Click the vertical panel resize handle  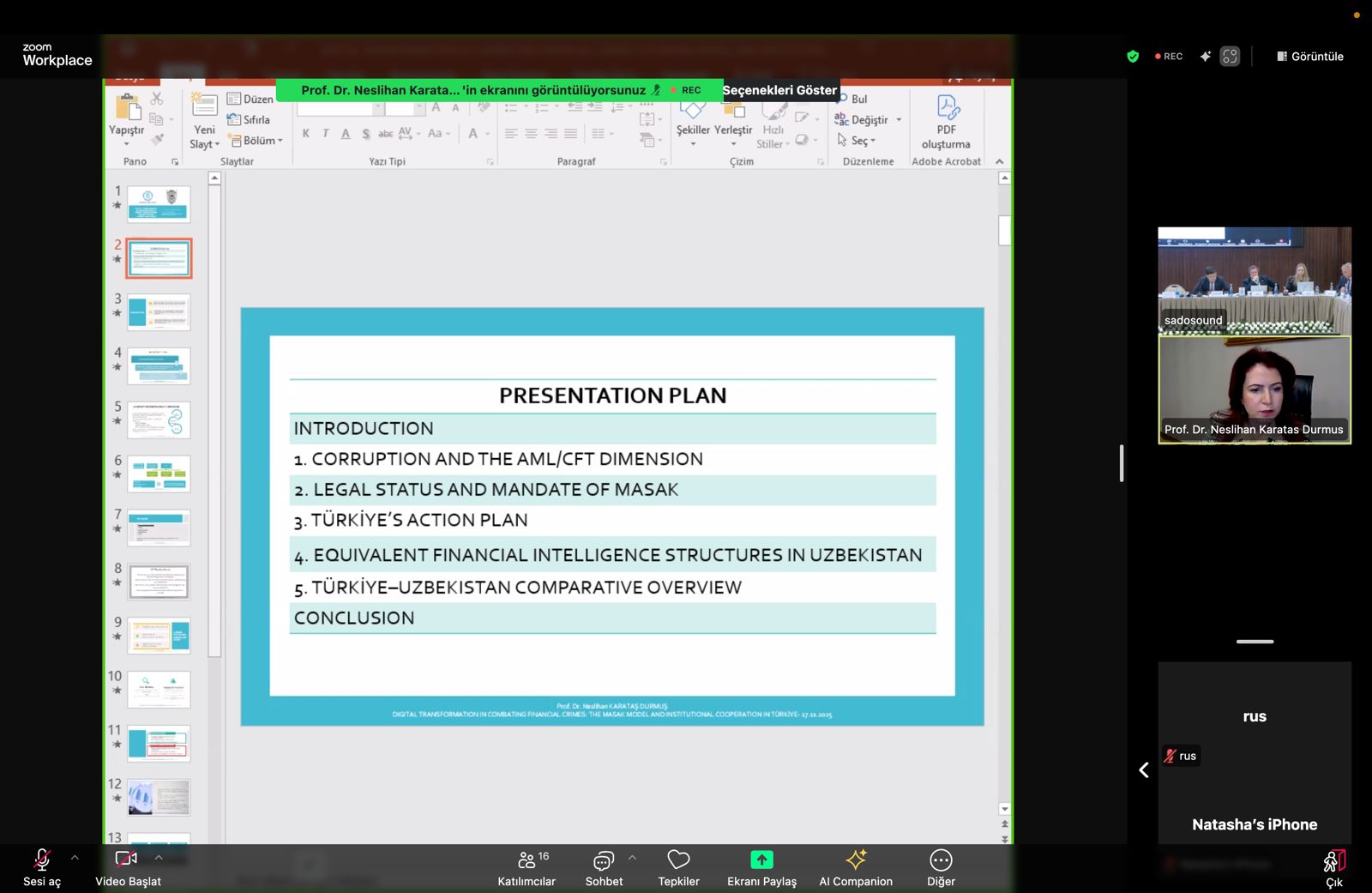click(x=1122, y=463)
